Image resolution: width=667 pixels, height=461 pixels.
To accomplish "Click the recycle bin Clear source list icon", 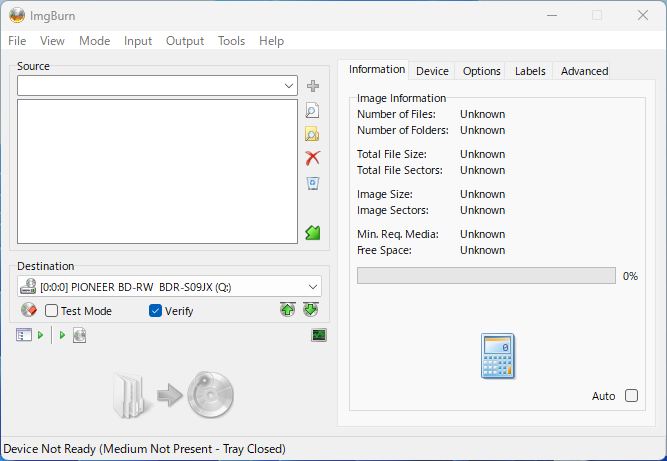I will click(x=313, y=183).
